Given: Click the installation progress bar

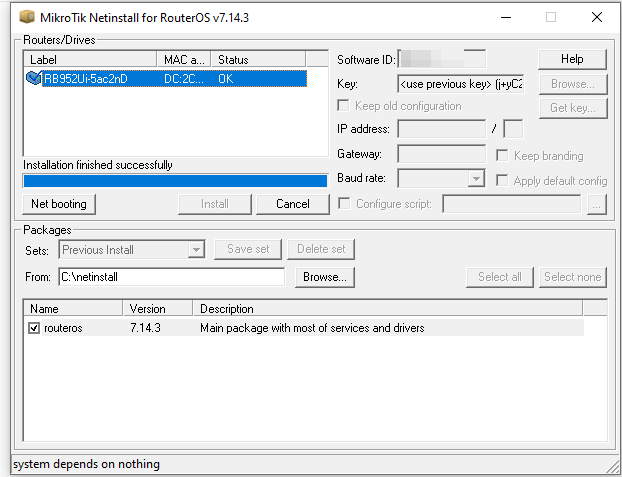Looking at the screenshot, I should point(175,181).
